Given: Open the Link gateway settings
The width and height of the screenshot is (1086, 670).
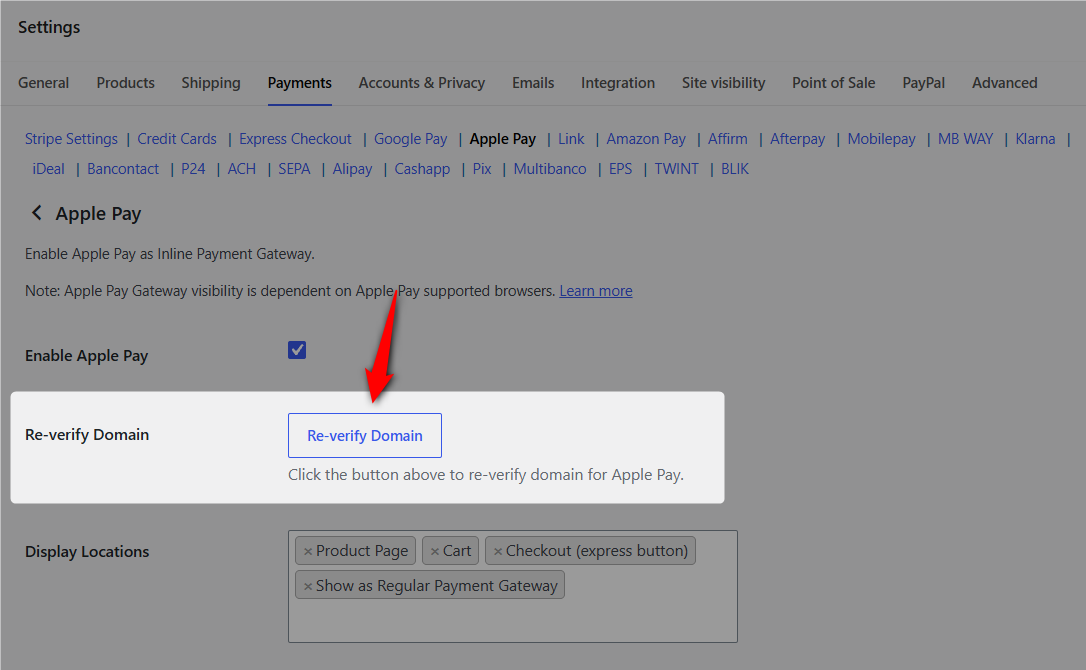Looking at the screenshot, I should [x=571, y=139].
